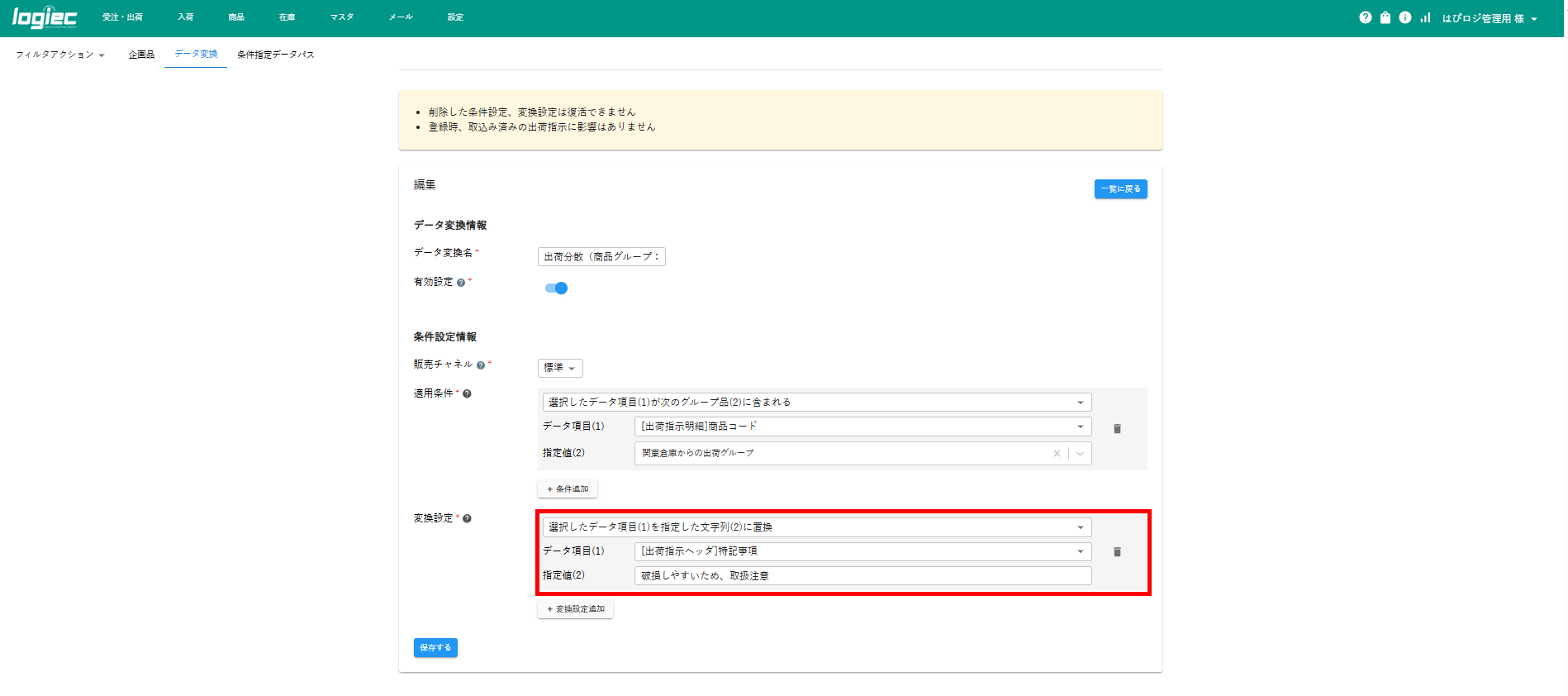Image resolution: width=1568 pixels, height=696 pixels.
Task: Expand the 適用条件 condition type dropdown
Action: (816, 403)
